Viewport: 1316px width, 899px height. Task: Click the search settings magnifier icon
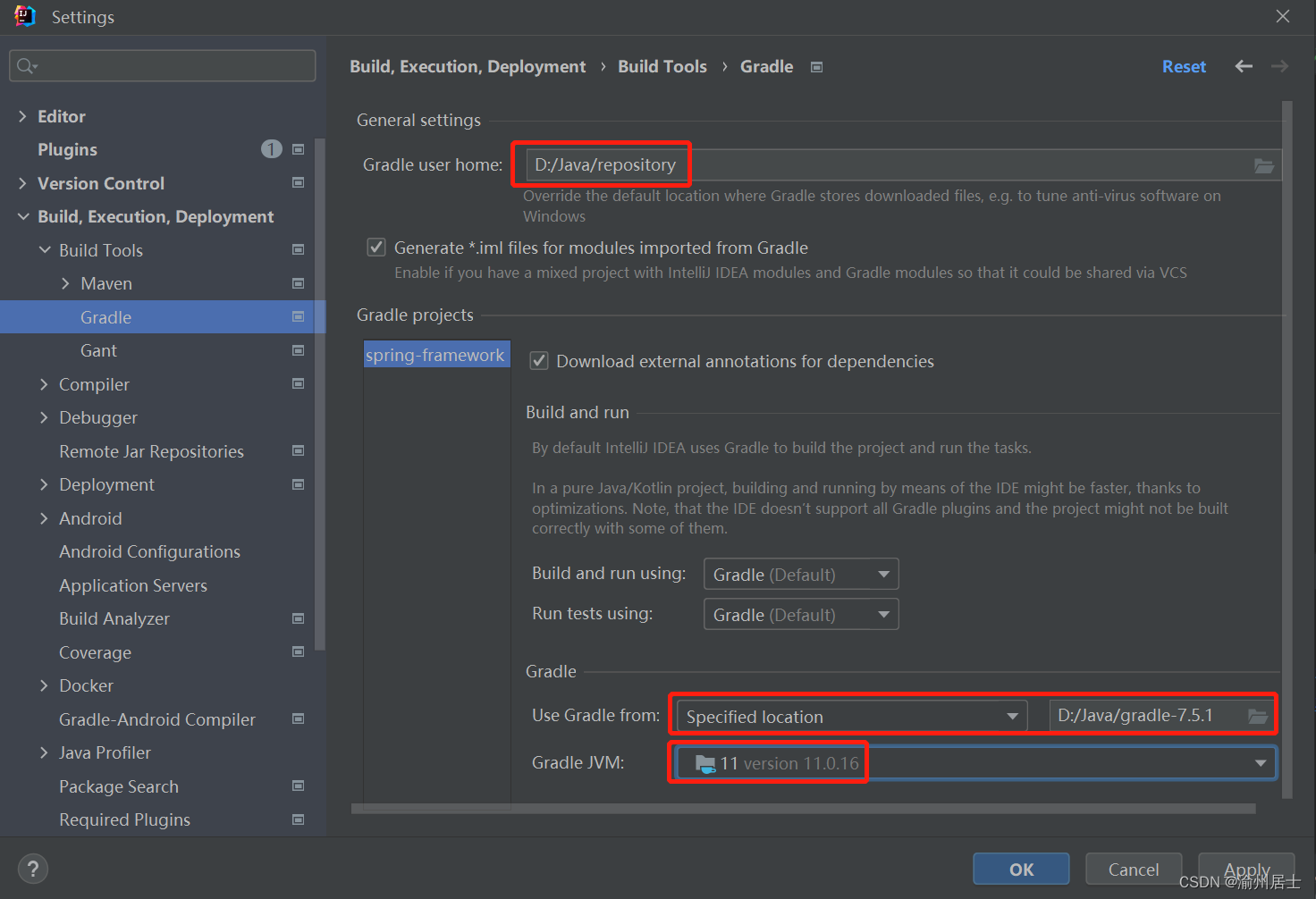pyautogui.click(x=26, y=66)
